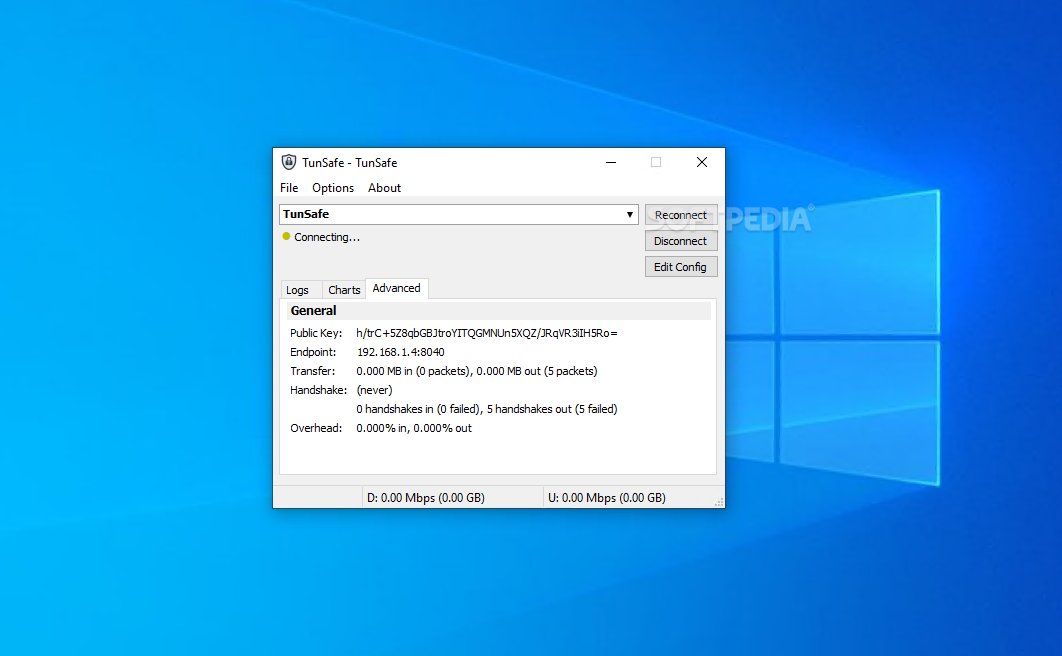Click the Disconnect button

point(681,241)
